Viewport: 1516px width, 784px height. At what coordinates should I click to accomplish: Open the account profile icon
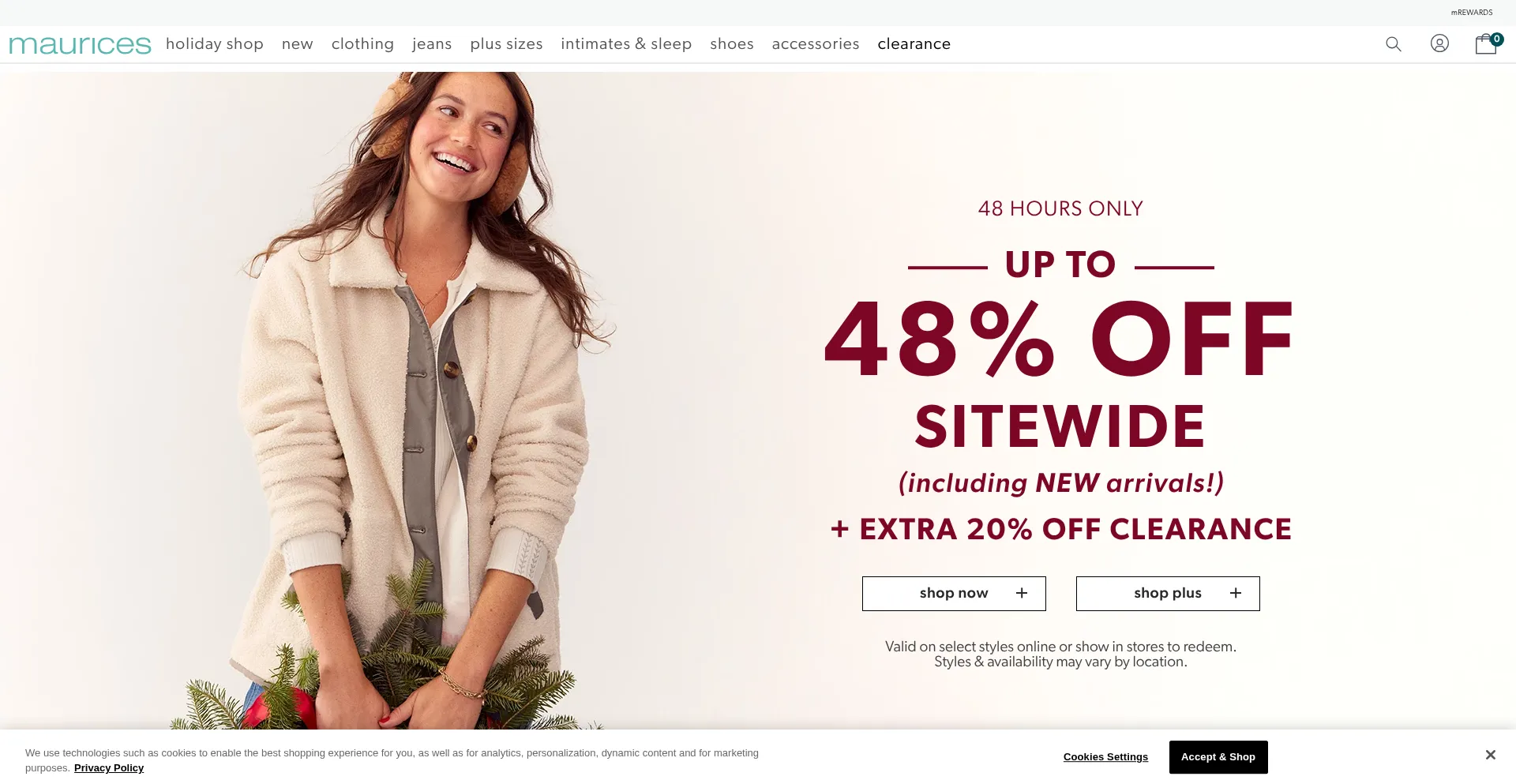click(x=1439, y=43)
